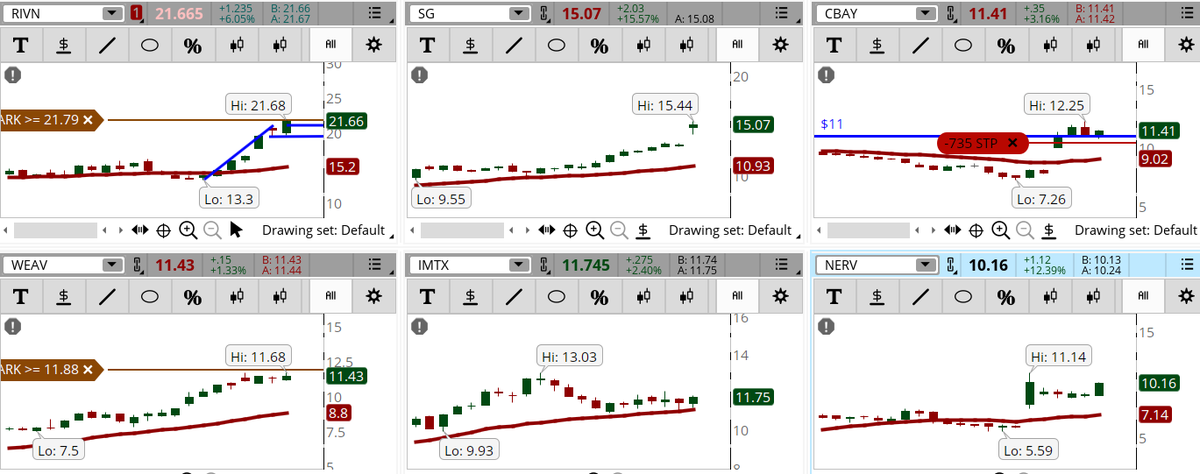Choose the trendline tool in RIVN chart

pos(106,45)
